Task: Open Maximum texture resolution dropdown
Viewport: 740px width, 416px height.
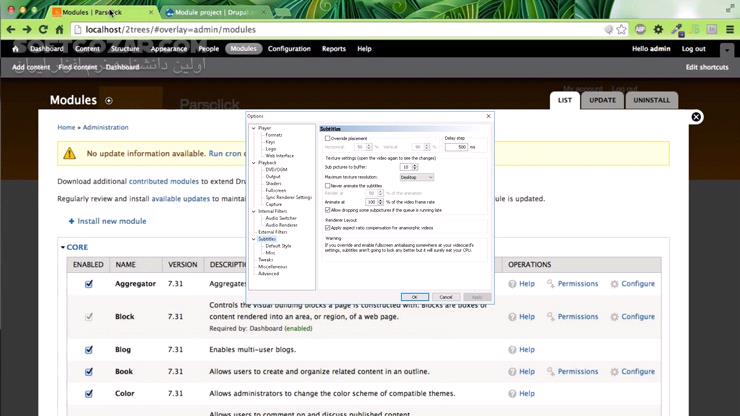Action: [417, 177]
